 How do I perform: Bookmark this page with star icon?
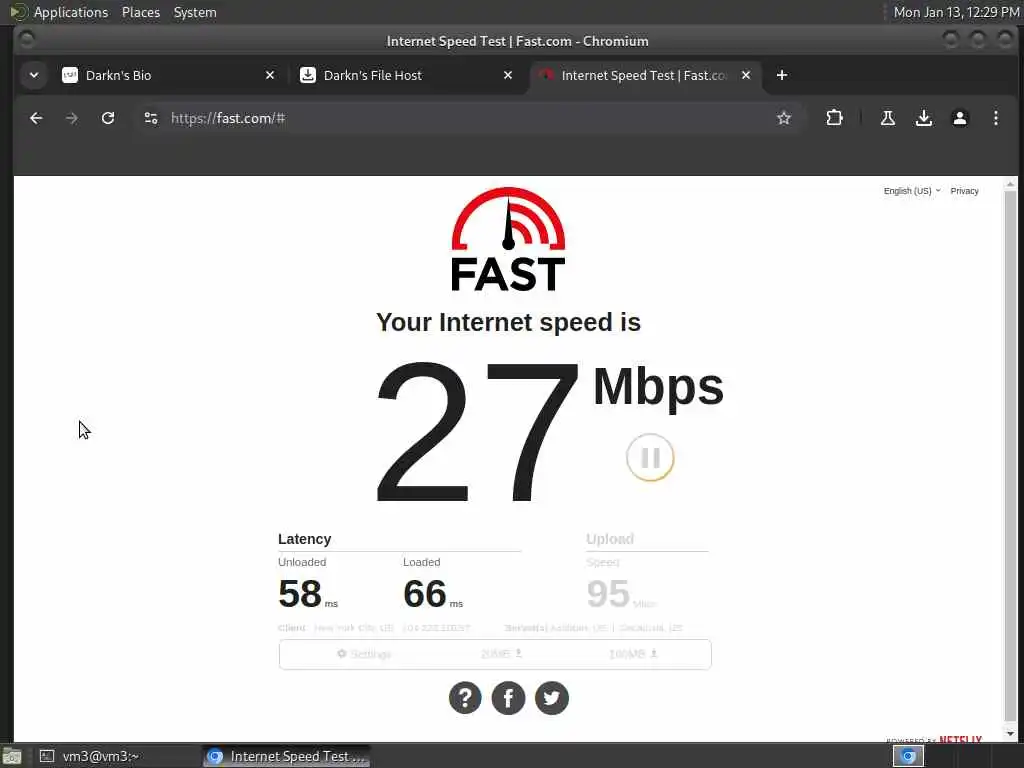coord(784,118)
